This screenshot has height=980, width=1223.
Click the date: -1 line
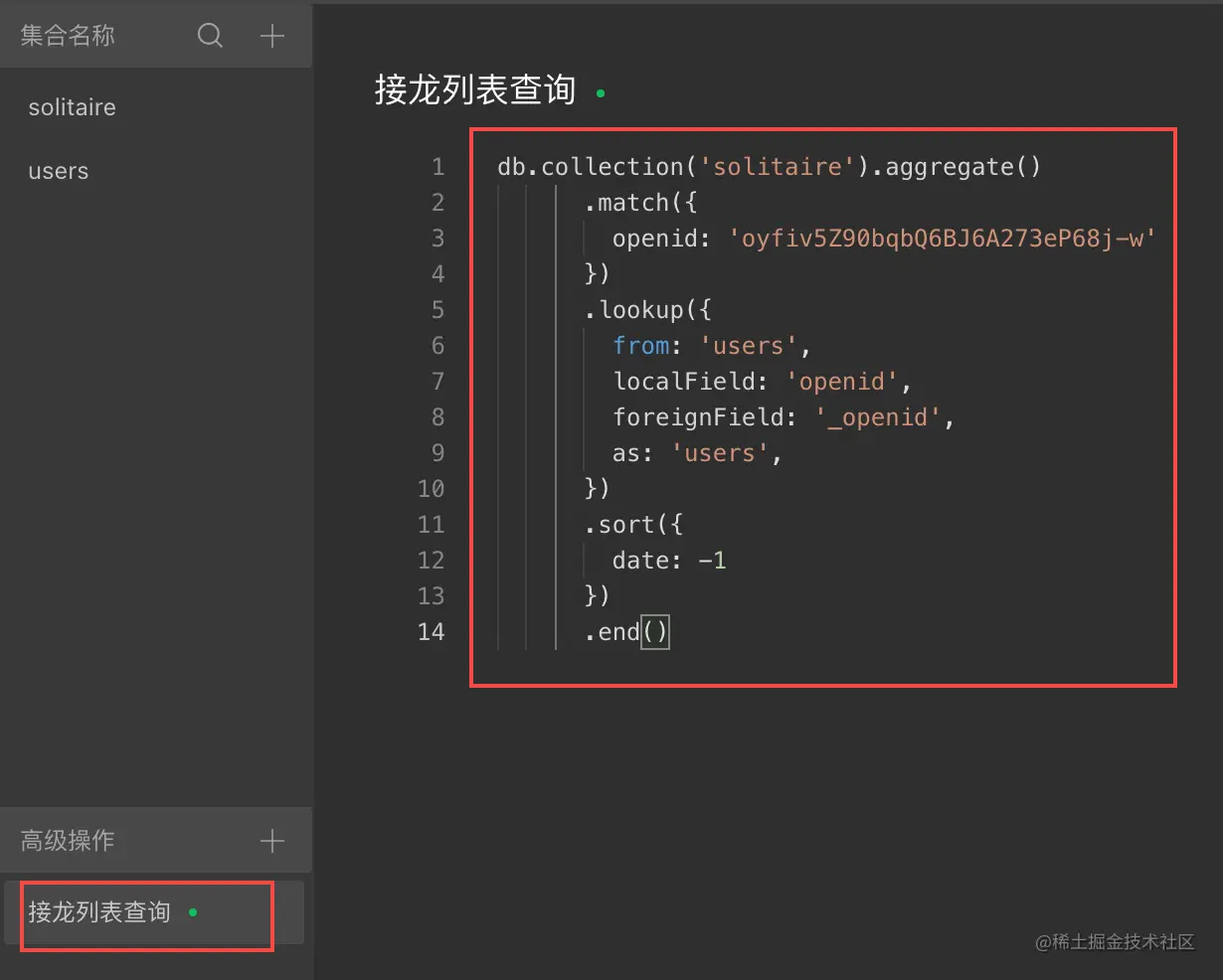point(669,561)
